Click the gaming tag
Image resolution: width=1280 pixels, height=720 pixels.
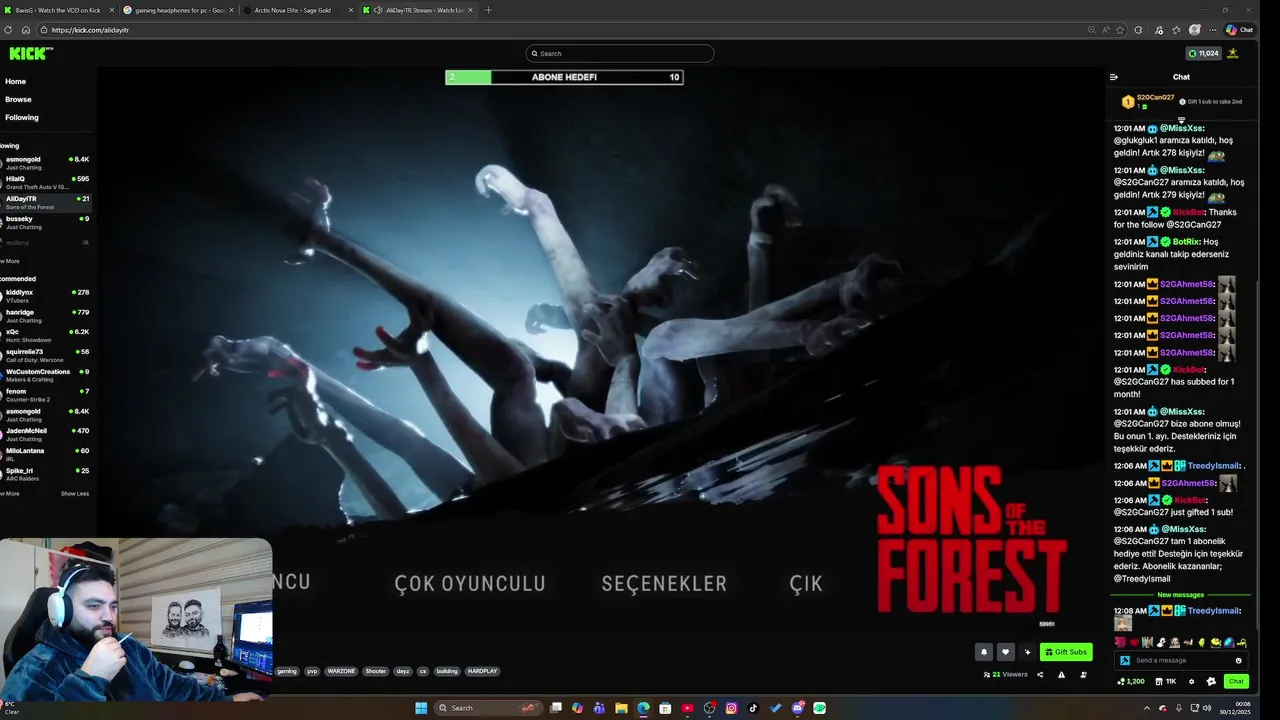(287, 671)
